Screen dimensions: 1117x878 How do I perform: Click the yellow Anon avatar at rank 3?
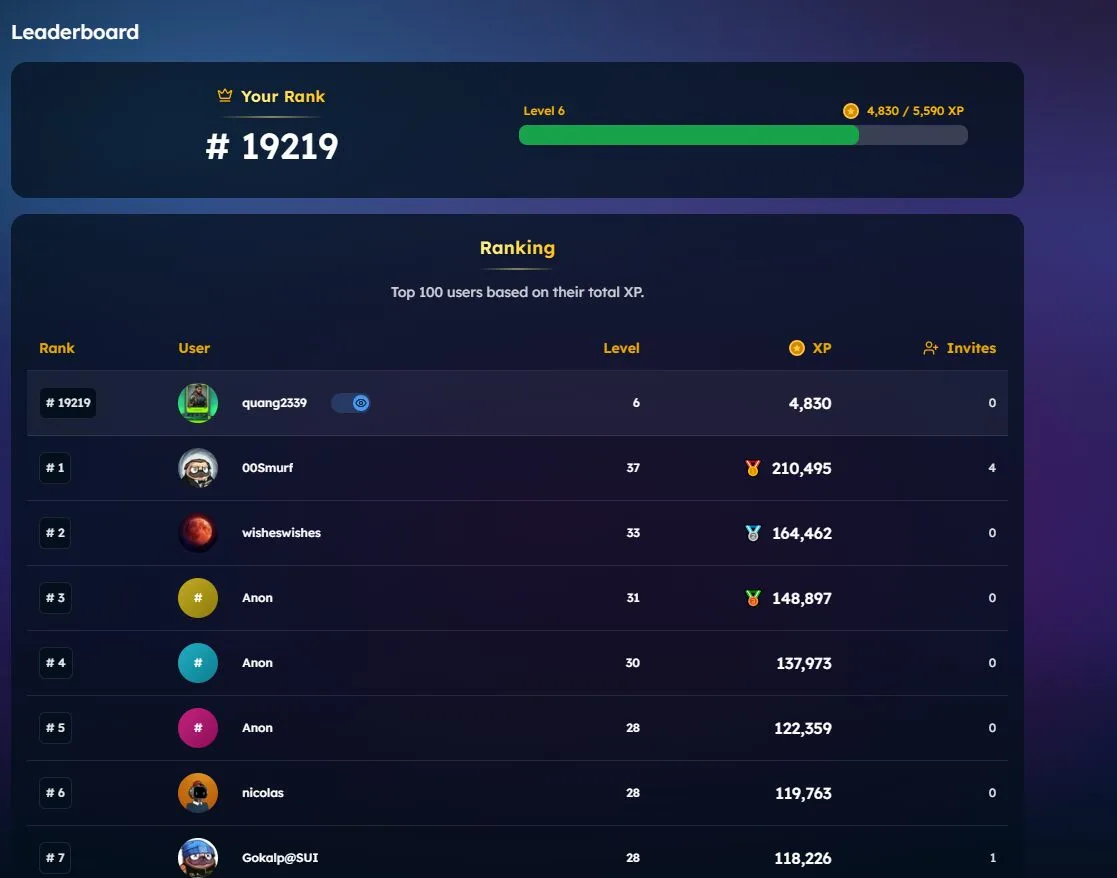[197, 598]
